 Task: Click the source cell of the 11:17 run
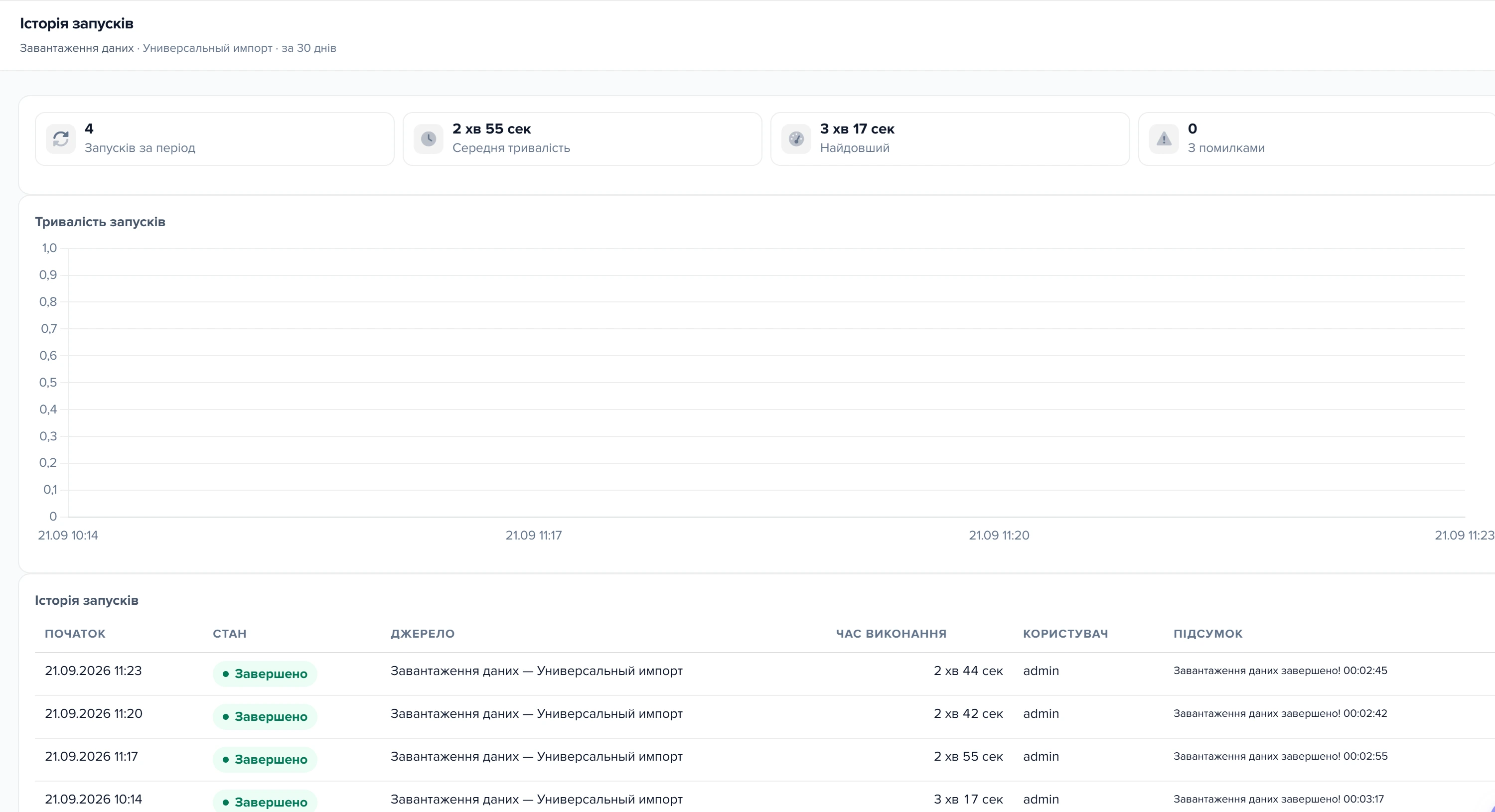pos(536,756)
